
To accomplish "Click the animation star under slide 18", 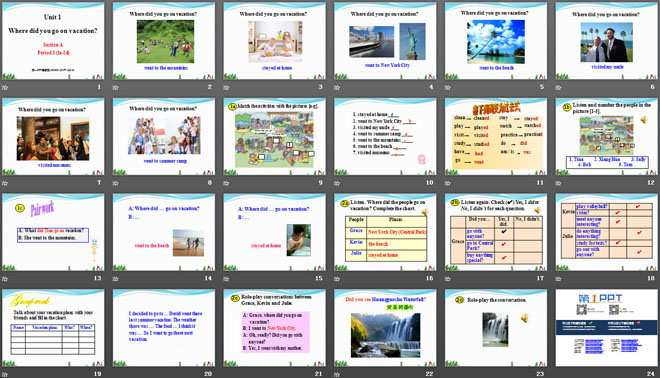I will click(559, 279).
